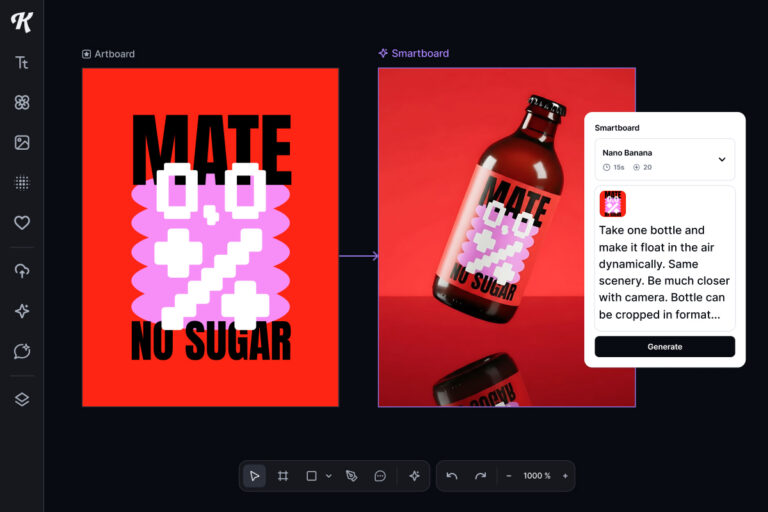Click the prompt text field in Smartboard panel
Viewport: 768px width, 512px height.
[664, 272]
